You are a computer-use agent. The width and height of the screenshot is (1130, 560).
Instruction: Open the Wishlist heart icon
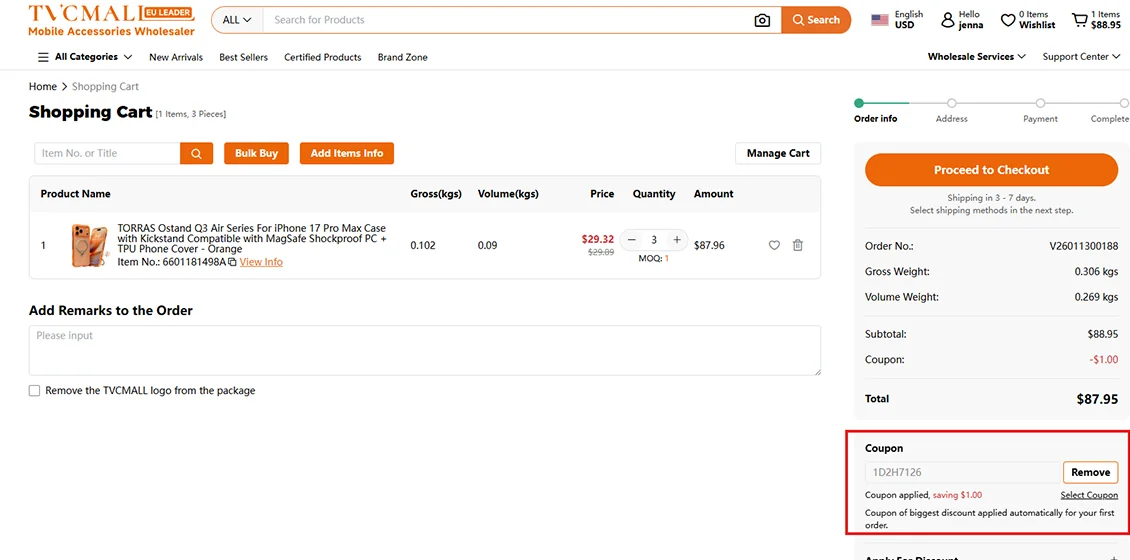click(1008, 20)
